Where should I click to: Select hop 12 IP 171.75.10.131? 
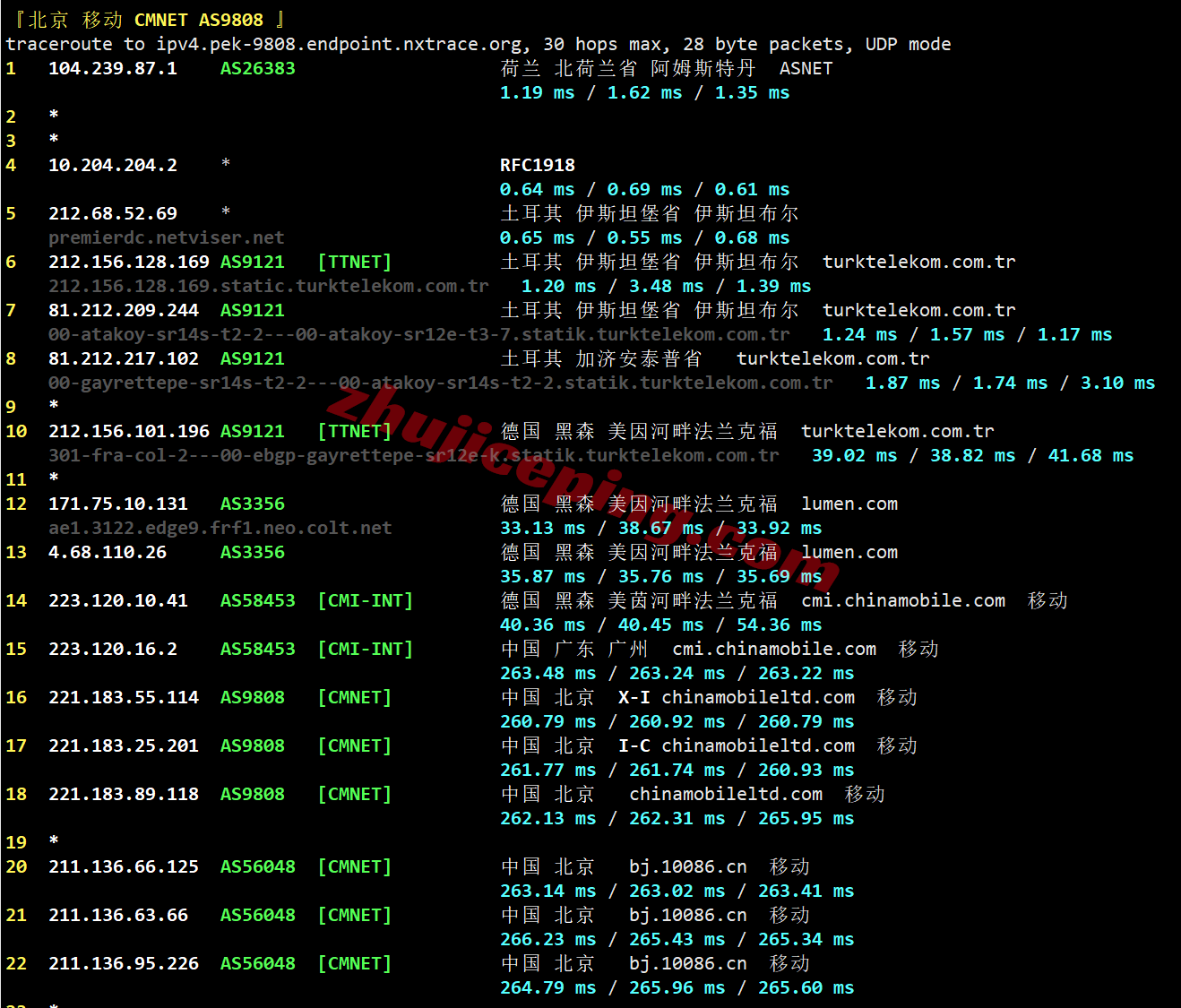[118, 504]
